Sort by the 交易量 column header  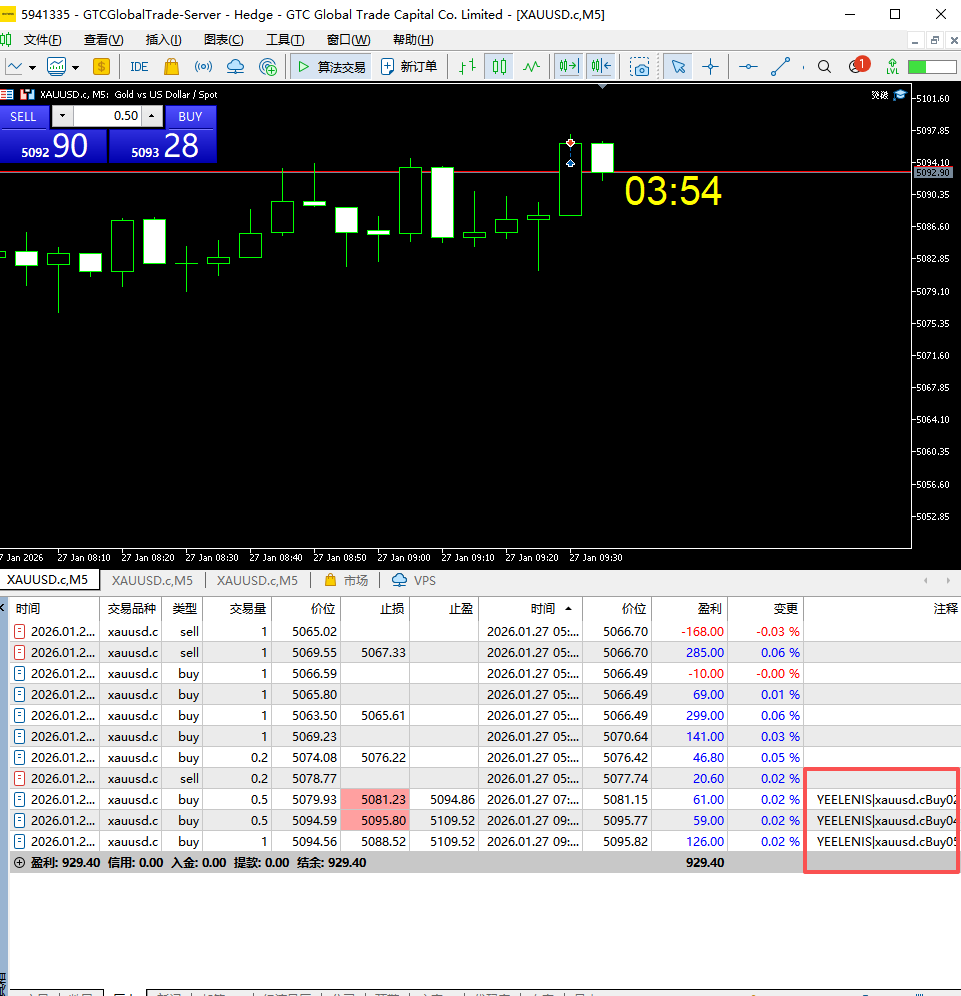pyautogui.click(x=238, y=609)
